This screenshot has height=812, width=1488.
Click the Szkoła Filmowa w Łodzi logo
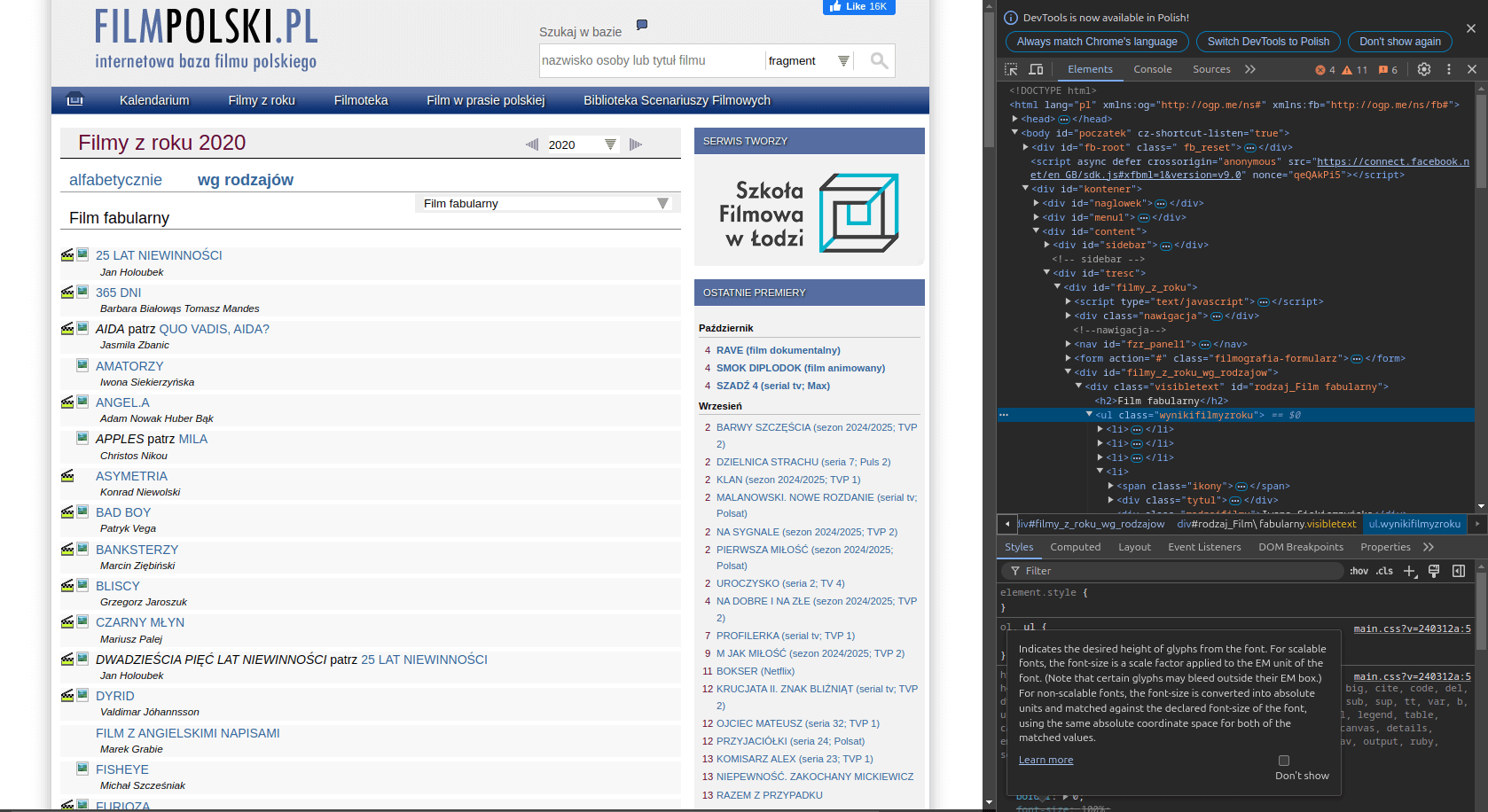[x=809, y=212]
